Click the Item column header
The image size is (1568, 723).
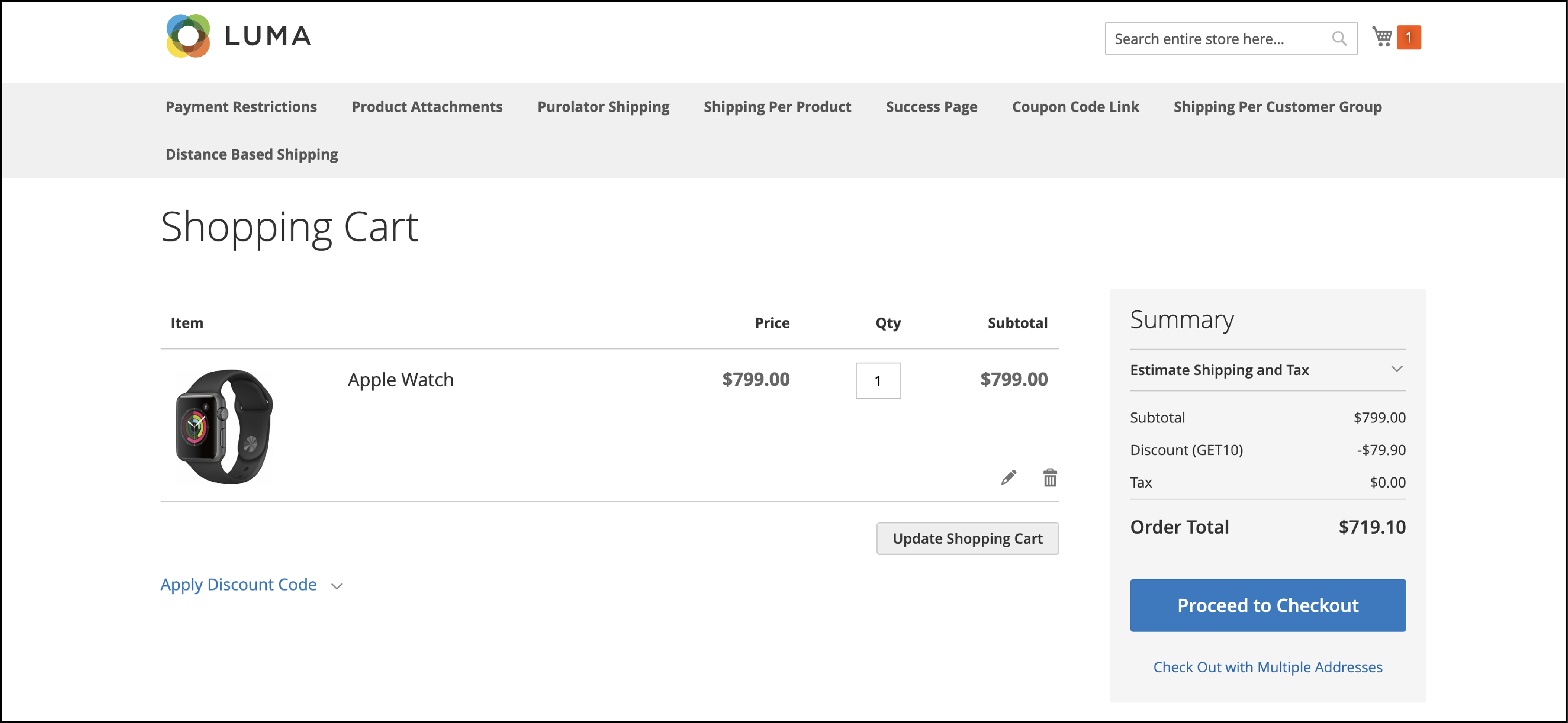187,323
